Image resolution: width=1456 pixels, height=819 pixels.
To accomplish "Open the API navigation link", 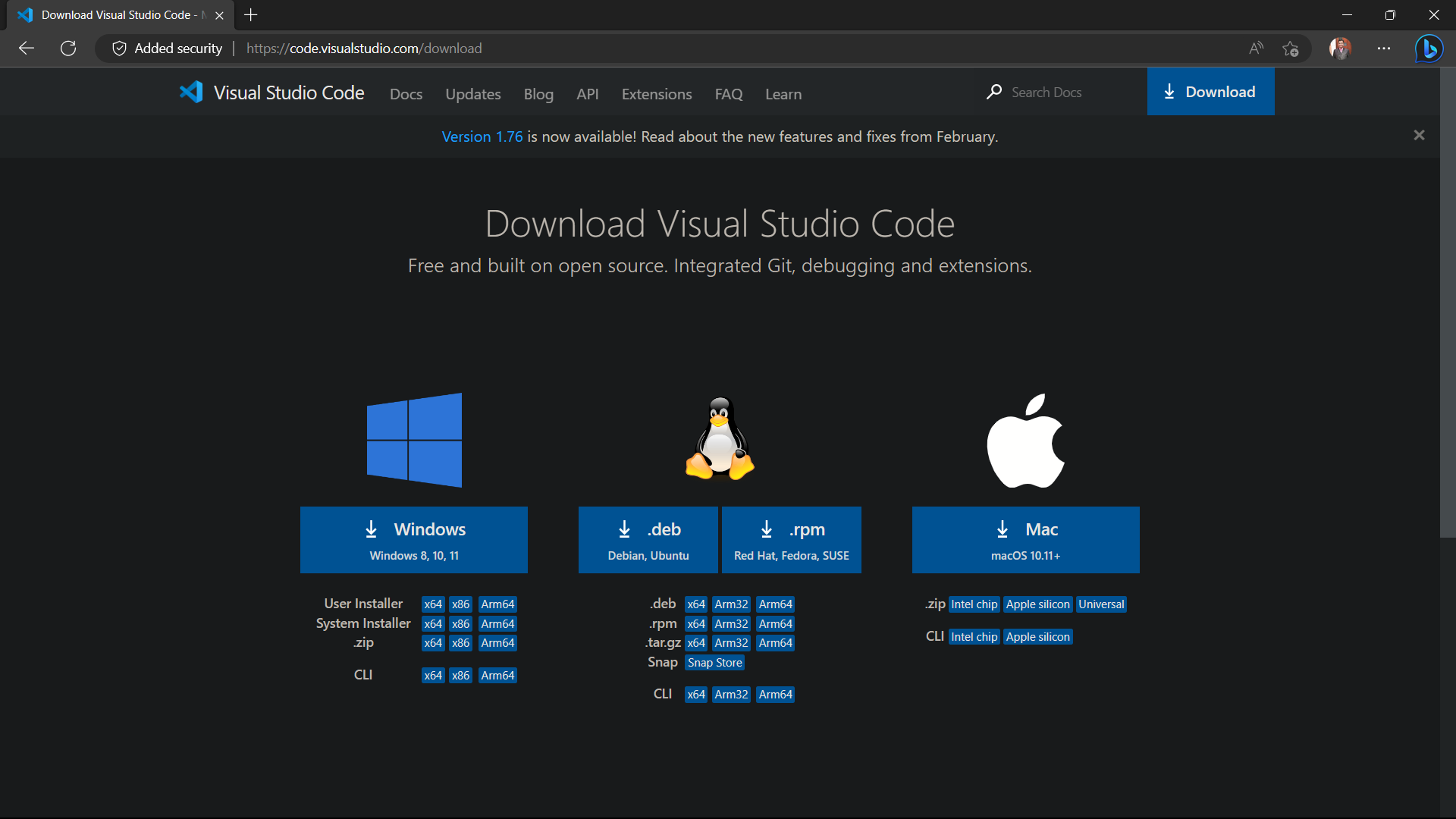I will pyautogui.click(x=587, y=94).
